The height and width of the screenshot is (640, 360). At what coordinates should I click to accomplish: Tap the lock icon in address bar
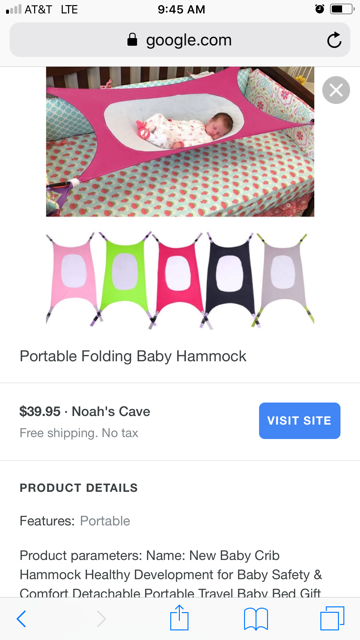[x=132, y=40]
